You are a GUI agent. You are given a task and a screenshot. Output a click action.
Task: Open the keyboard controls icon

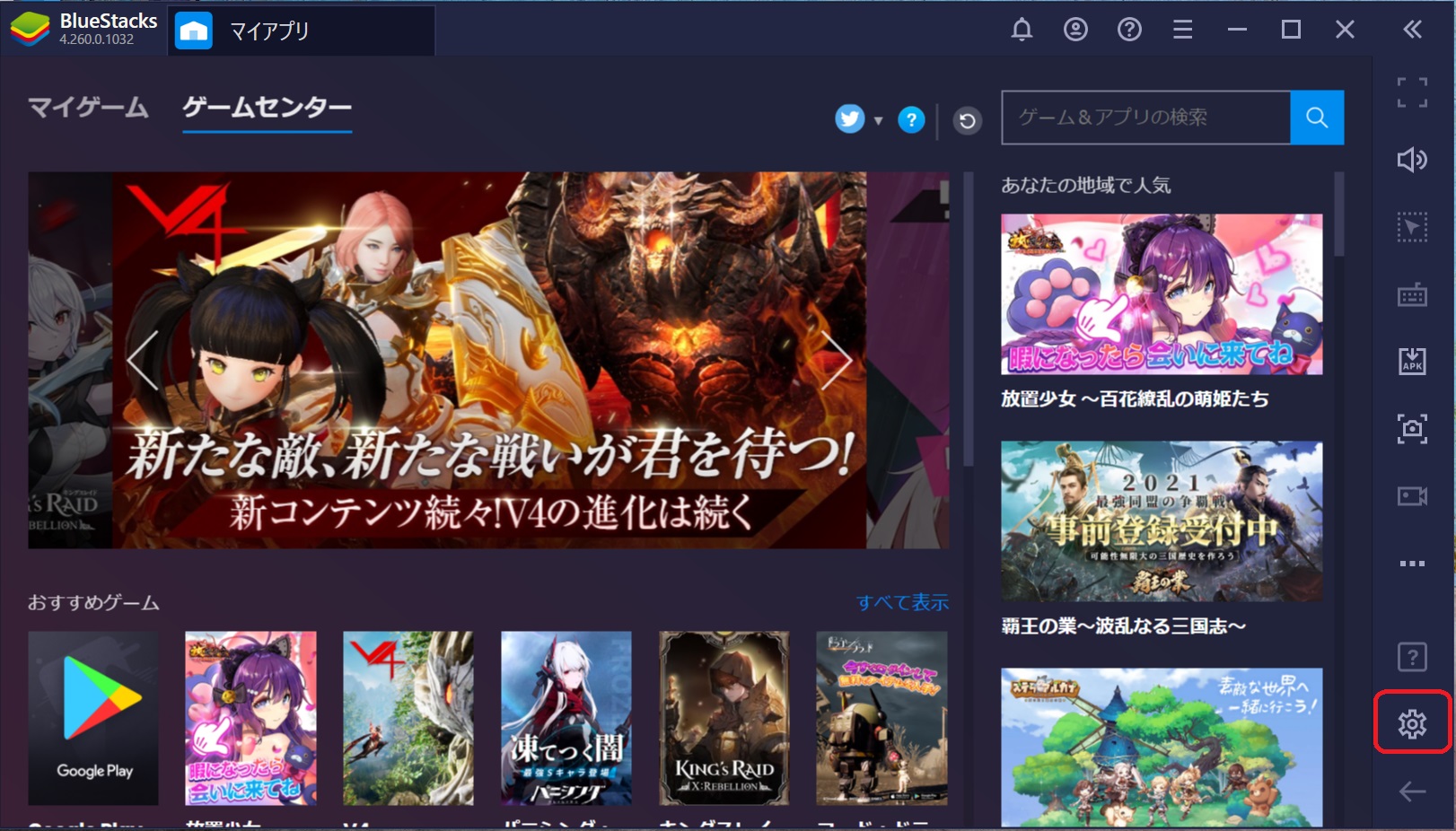(x=1412, y=294)
